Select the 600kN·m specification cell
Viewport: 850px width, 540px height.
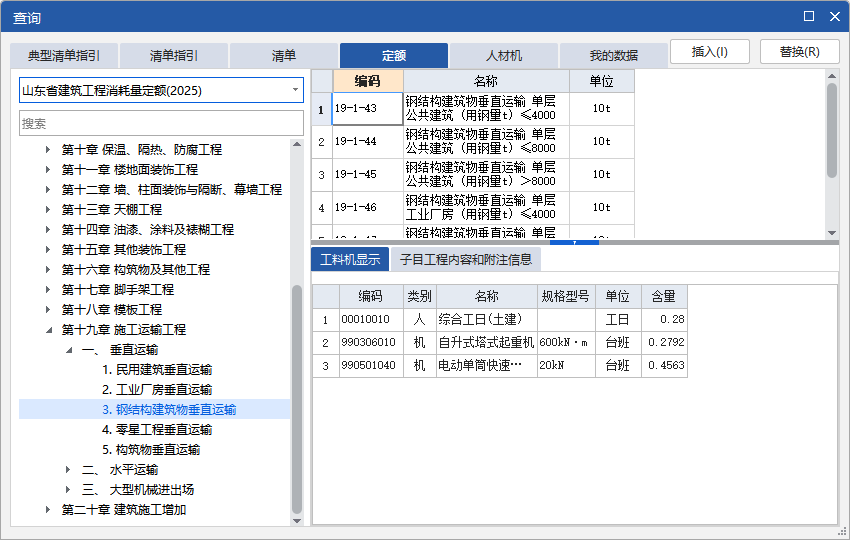[566, 342]
